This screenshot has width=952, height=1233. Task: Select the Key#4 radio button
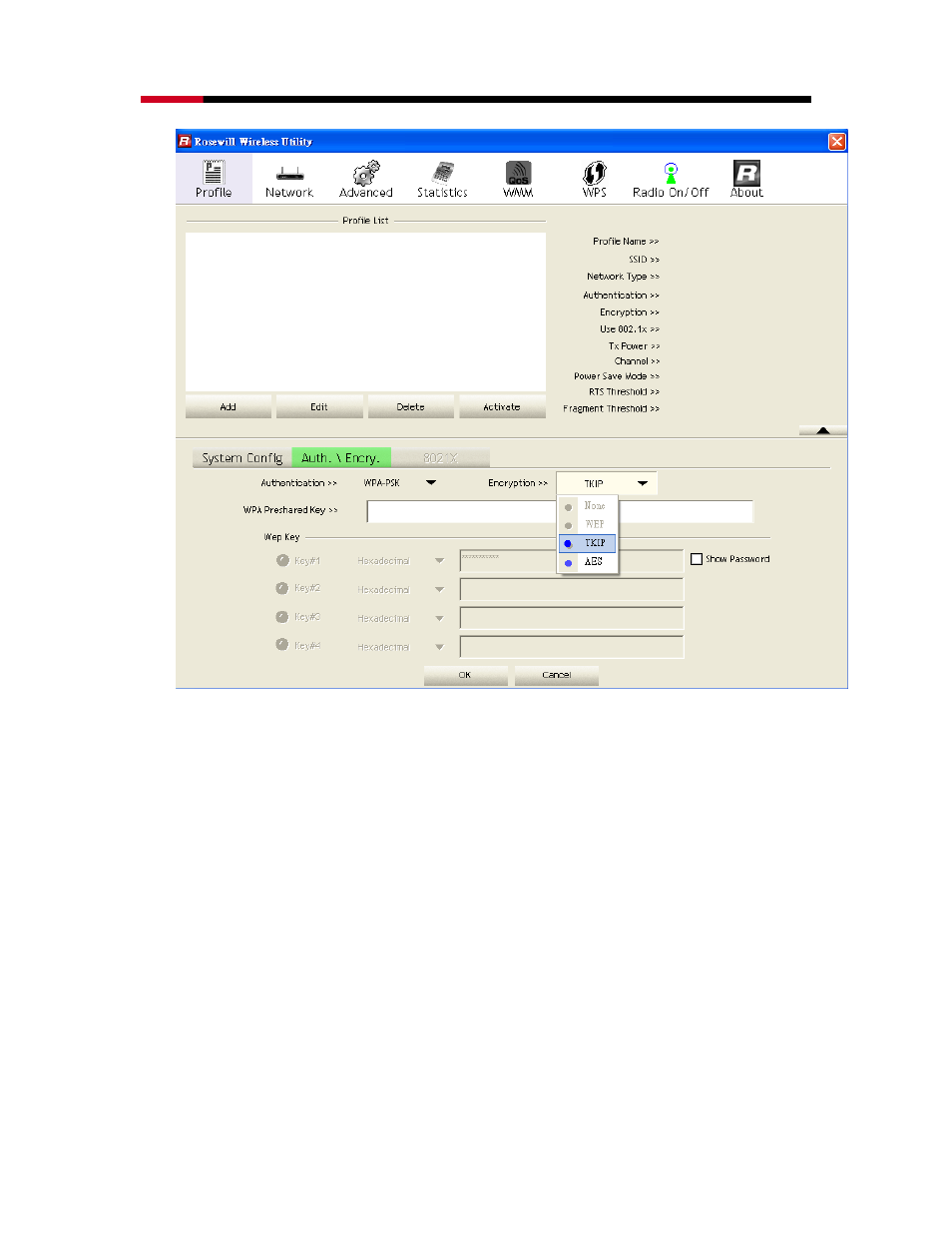[x=282, y=645]
